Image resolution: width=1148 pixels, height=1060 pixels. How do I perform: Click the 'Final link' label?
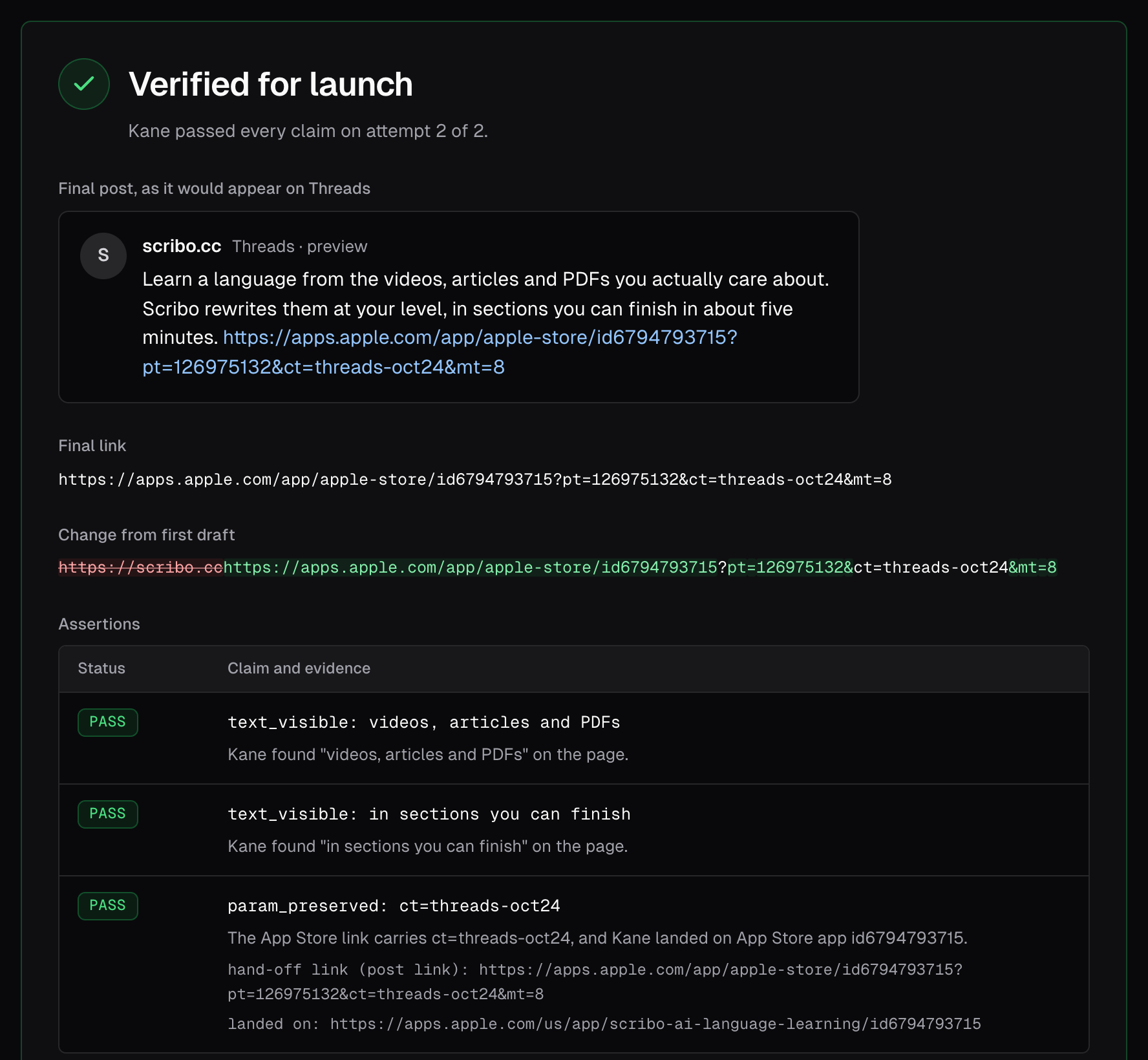click(92, 446)
